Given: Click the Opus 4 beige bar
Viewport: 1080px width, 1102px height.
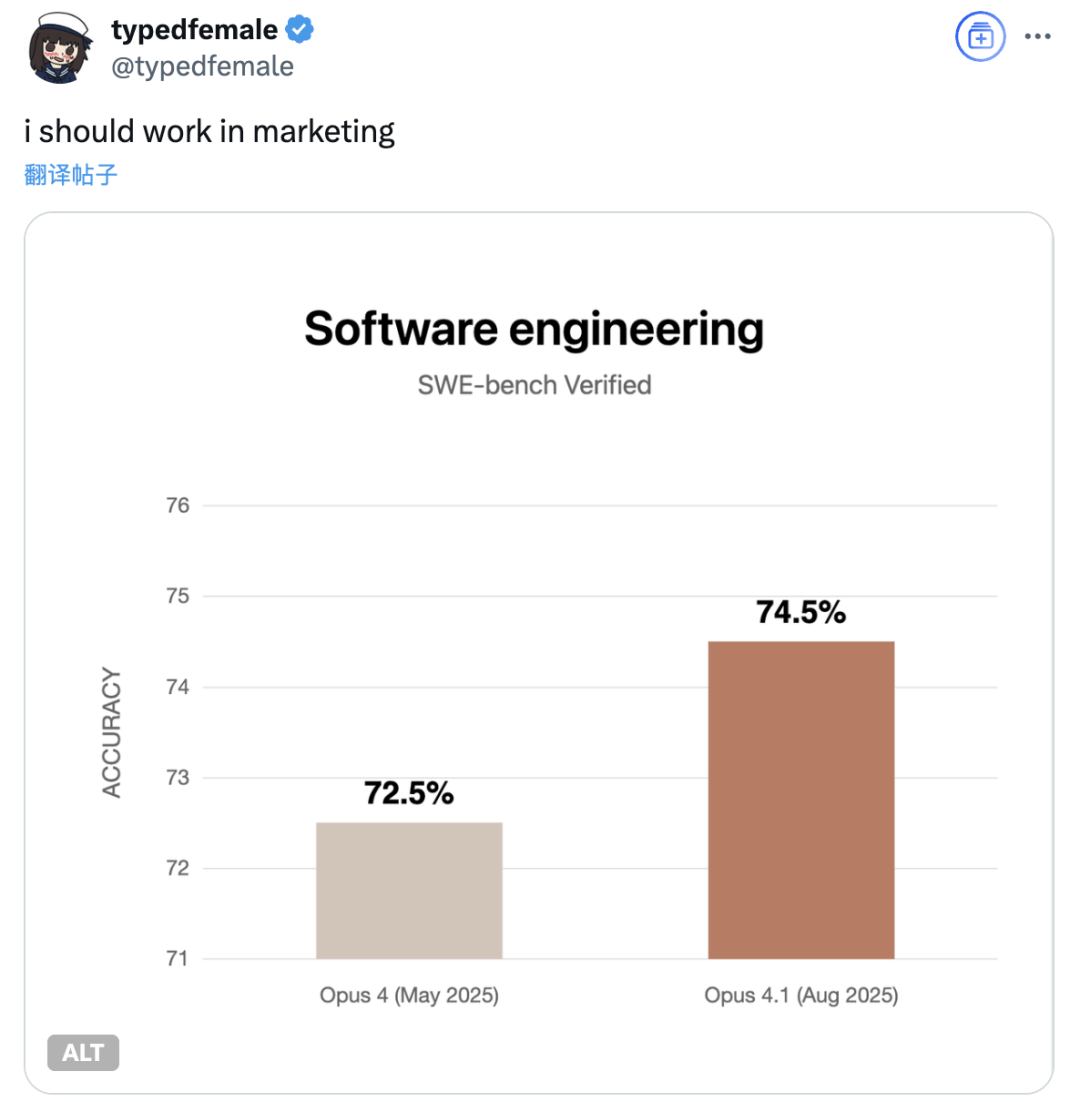Looking at the screenshot, I should click(409, 890).
